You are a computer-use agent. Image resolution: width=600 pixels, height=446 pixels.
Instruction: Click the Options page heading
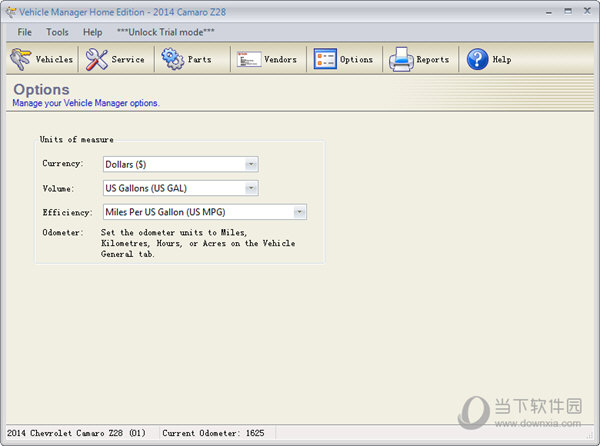(x=41, y=90)
